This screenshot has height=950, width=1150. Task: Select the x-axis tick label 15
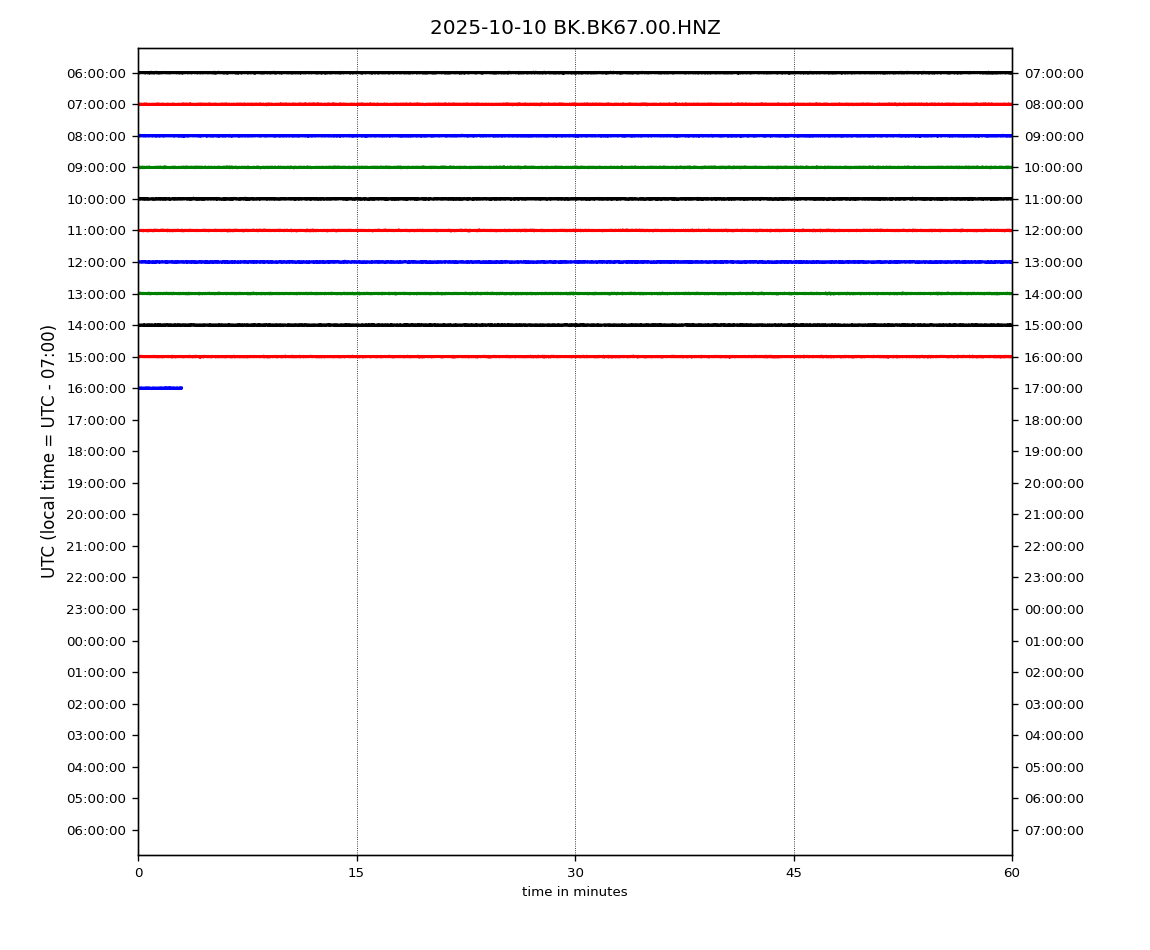356,873
